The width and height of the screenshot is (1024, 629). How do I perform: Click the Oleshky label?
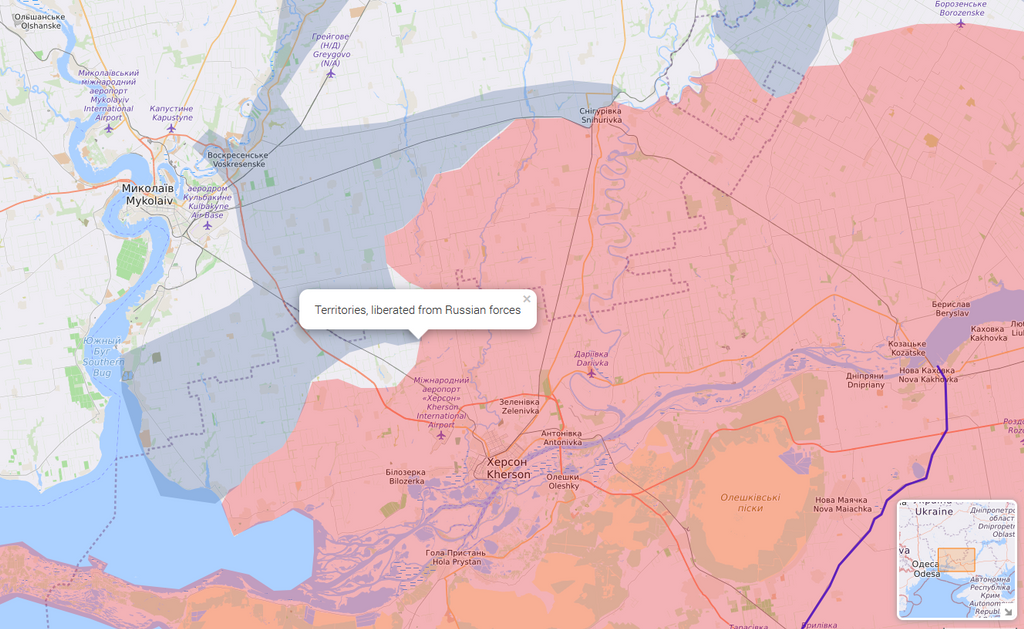click(563, 481)
